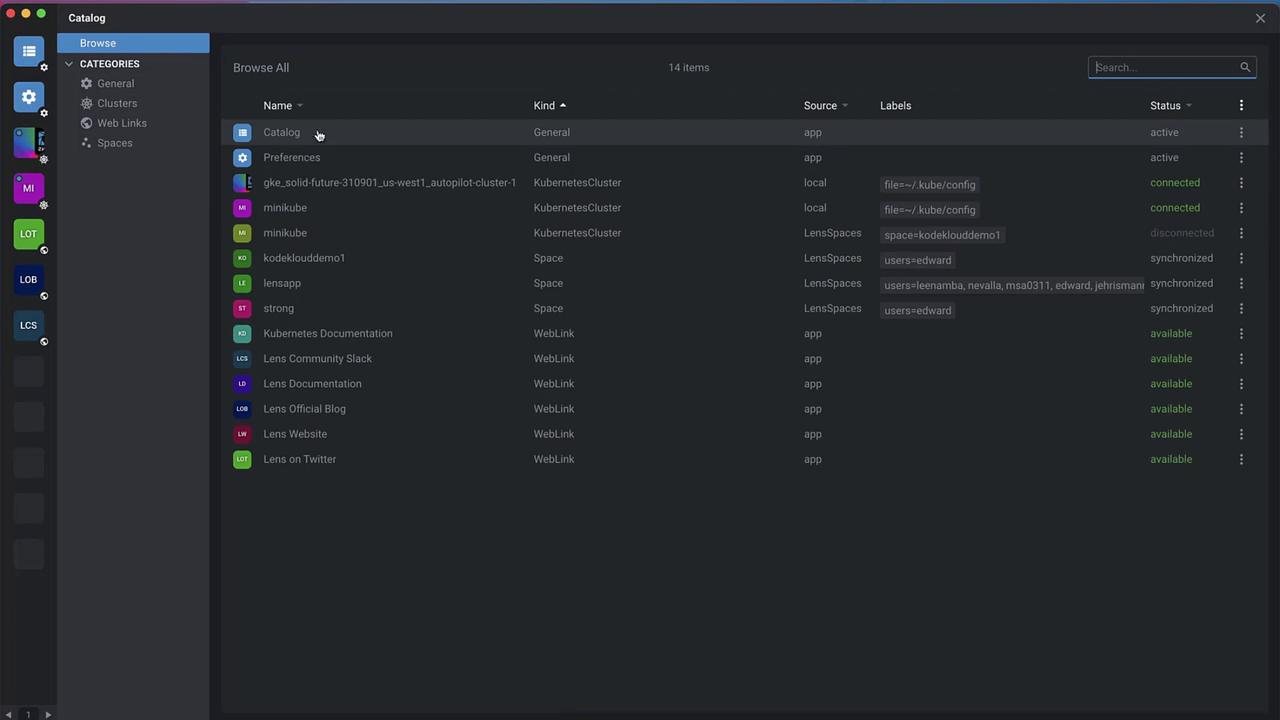
Task: Click the Lens on Twitter row icon
Action: coord(242,459)
